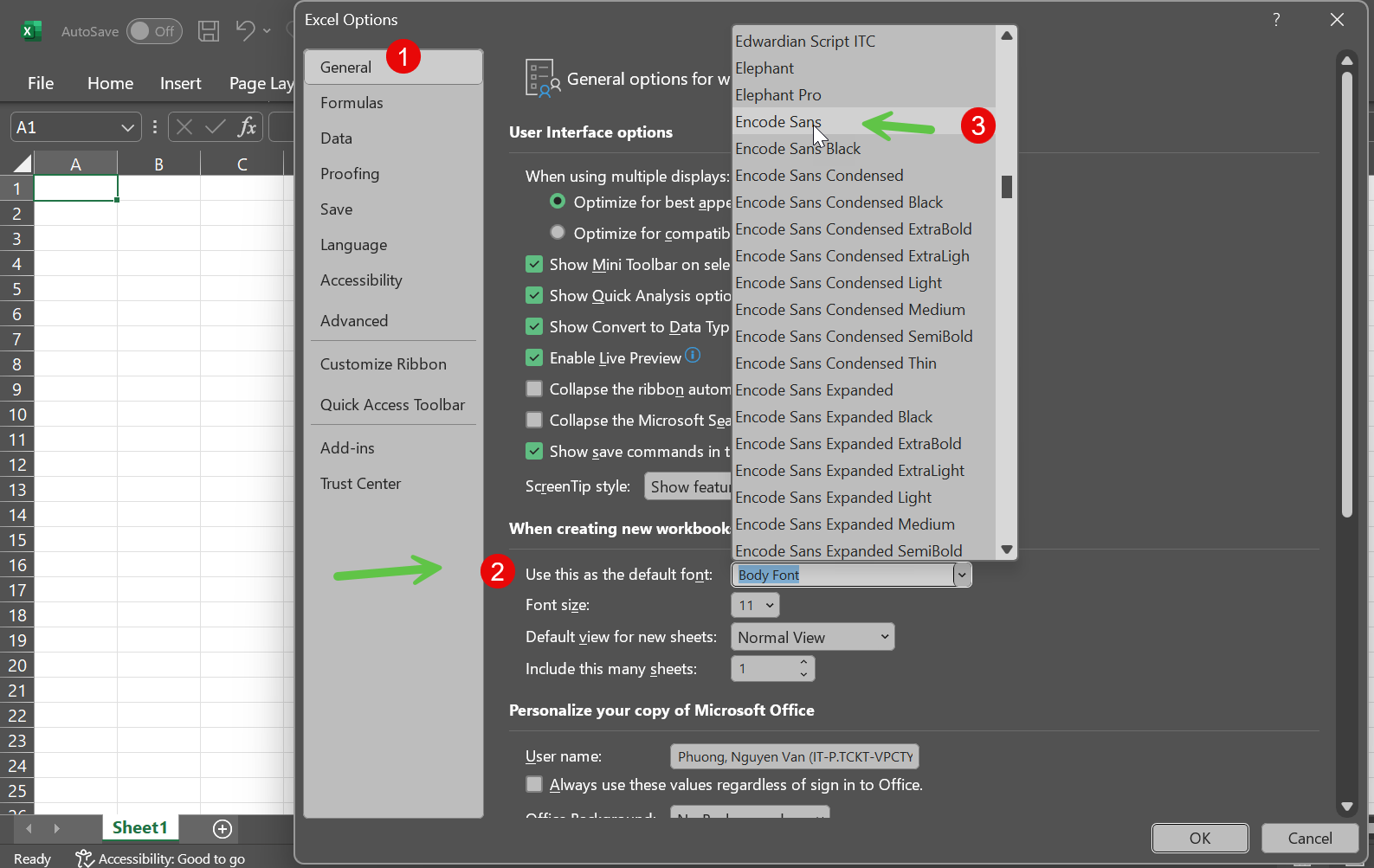Uncheck Show save commands checkbox
This screenshot has width=1374, height=868.
click(534, 451)
